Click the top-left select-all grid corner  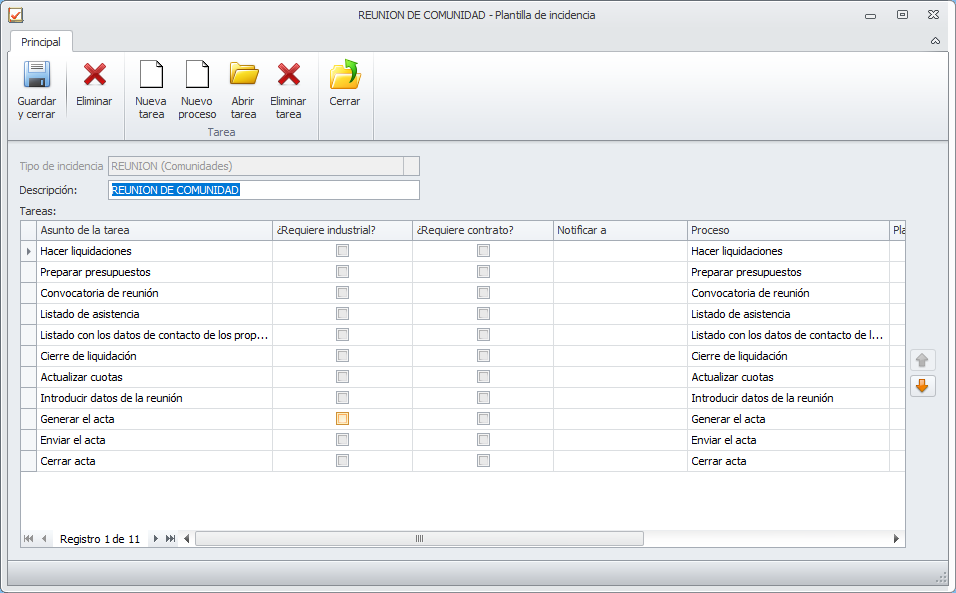[x=29, y=230]
